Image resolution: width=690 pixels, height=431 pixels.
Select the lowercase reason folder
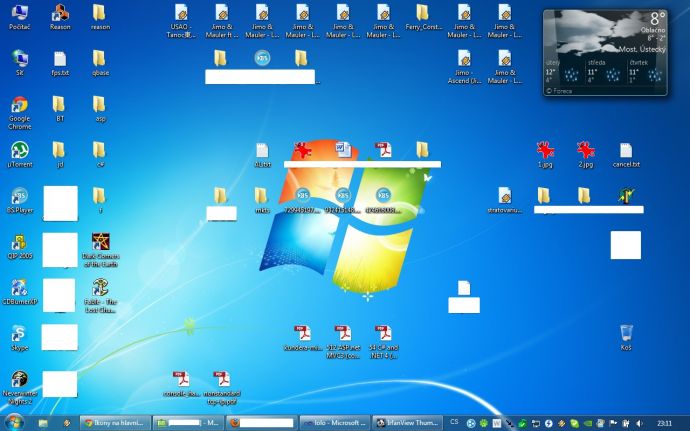click(x=100, y=17)
